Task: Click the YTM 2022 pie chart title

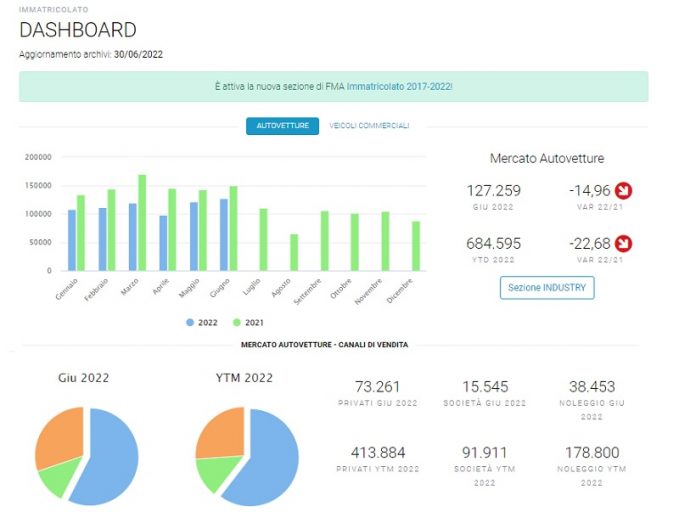Action: pyautogui.click(x=244, y=378)
